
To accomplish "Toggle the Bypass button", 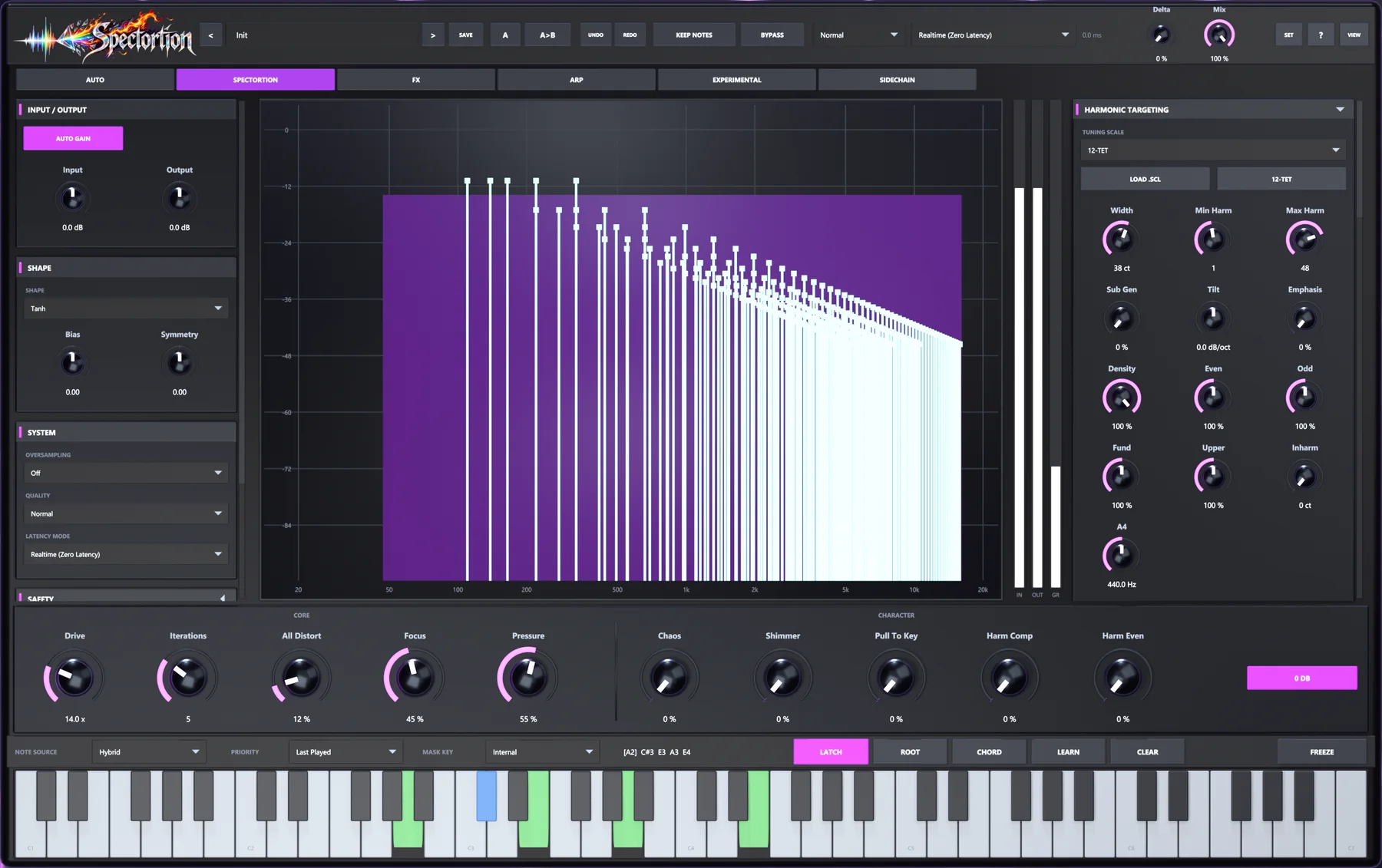I will pyautogui.click(x=772, y=35).
